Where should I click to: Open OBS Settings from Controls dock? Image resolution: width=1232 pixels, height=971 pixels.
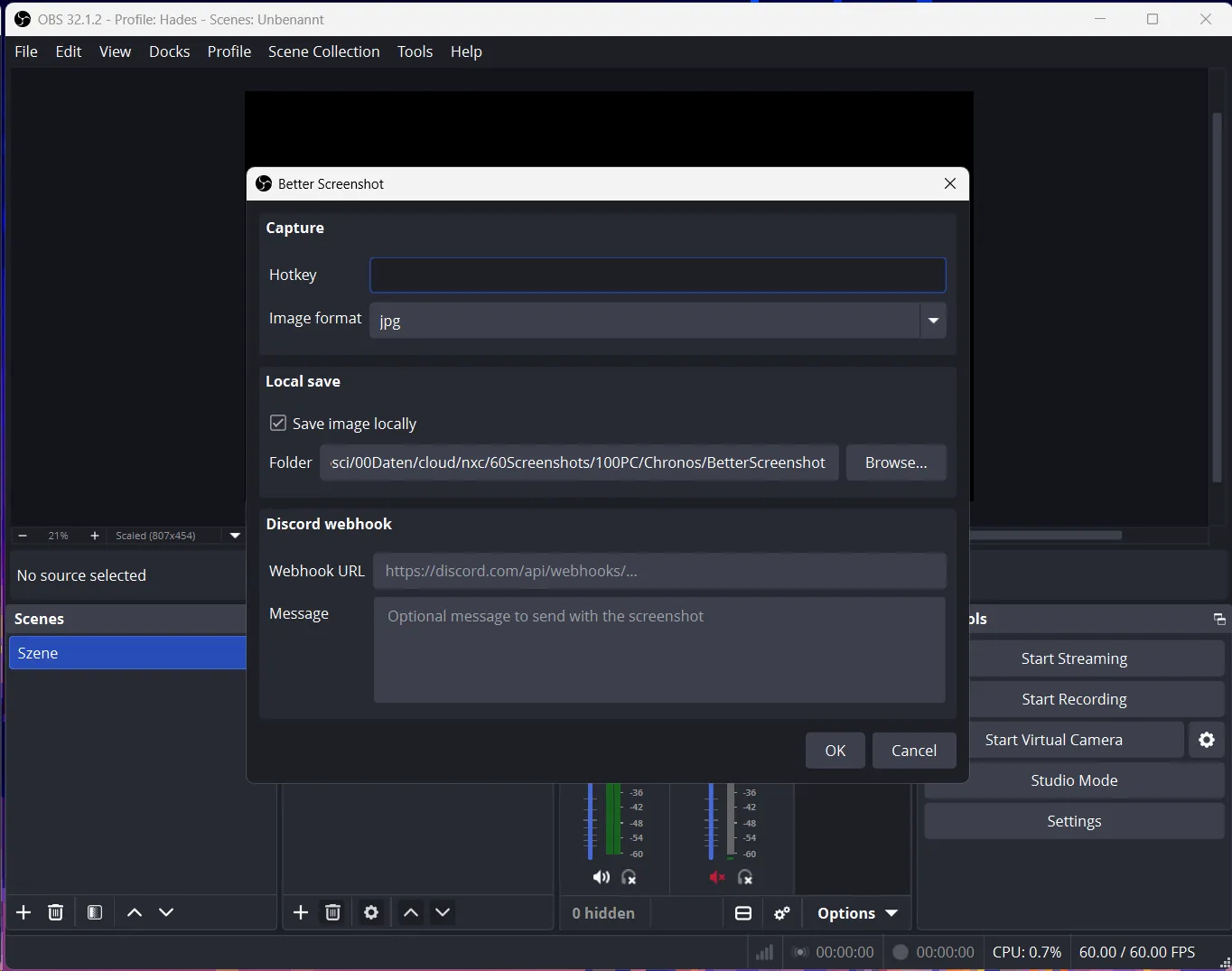point(1074,821)
